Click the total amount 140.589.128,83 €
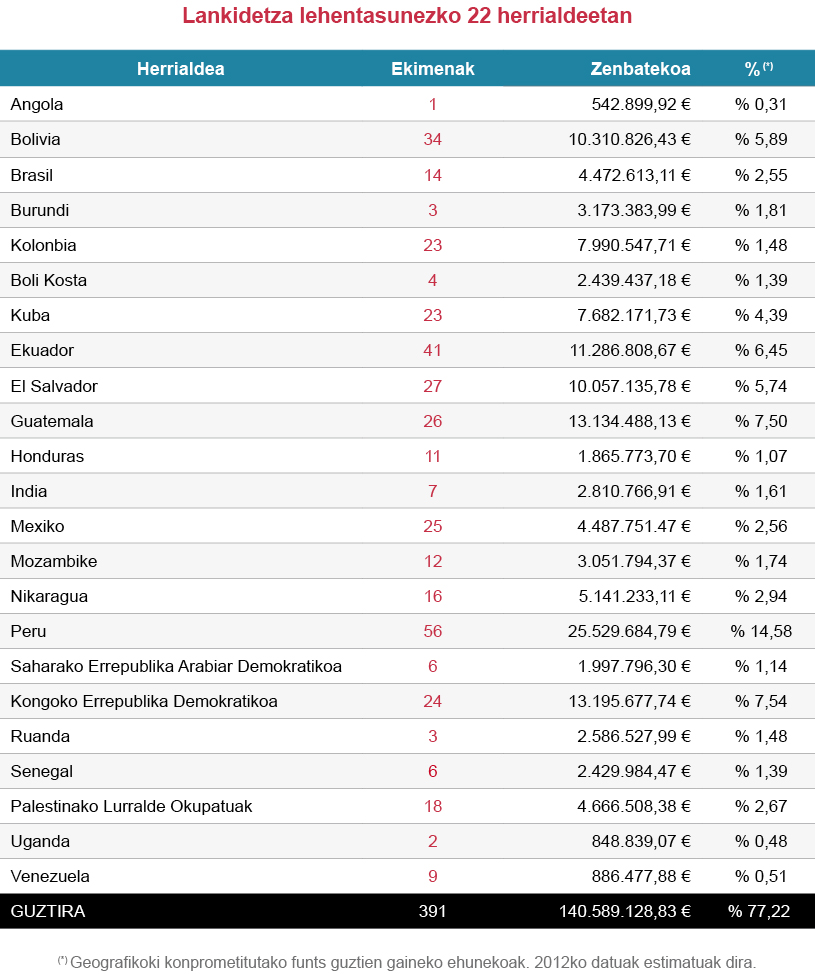Viewport: 815px width, 974px height. (x=625, y=911)
